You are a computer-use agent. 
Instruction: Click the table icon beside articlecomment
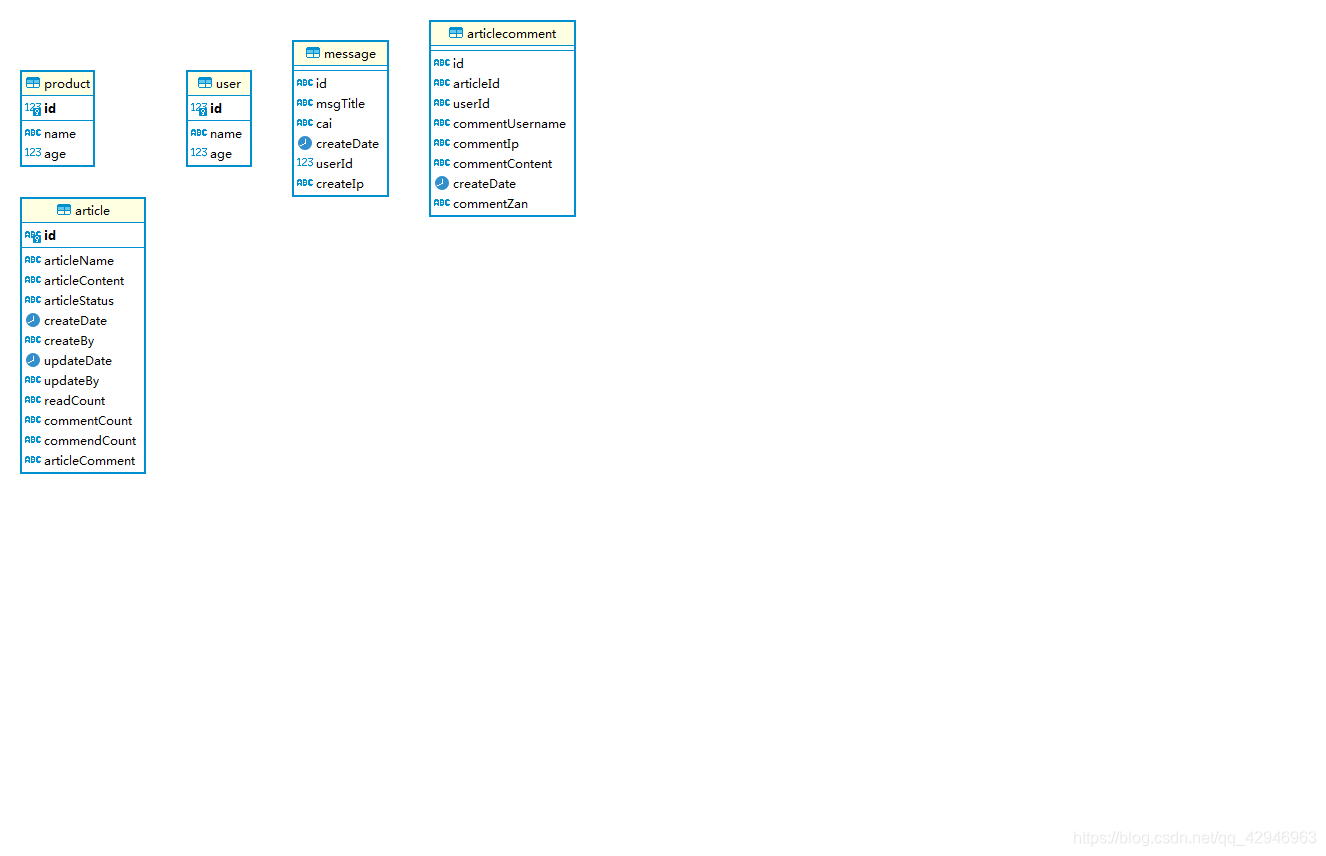pos(456,33)
